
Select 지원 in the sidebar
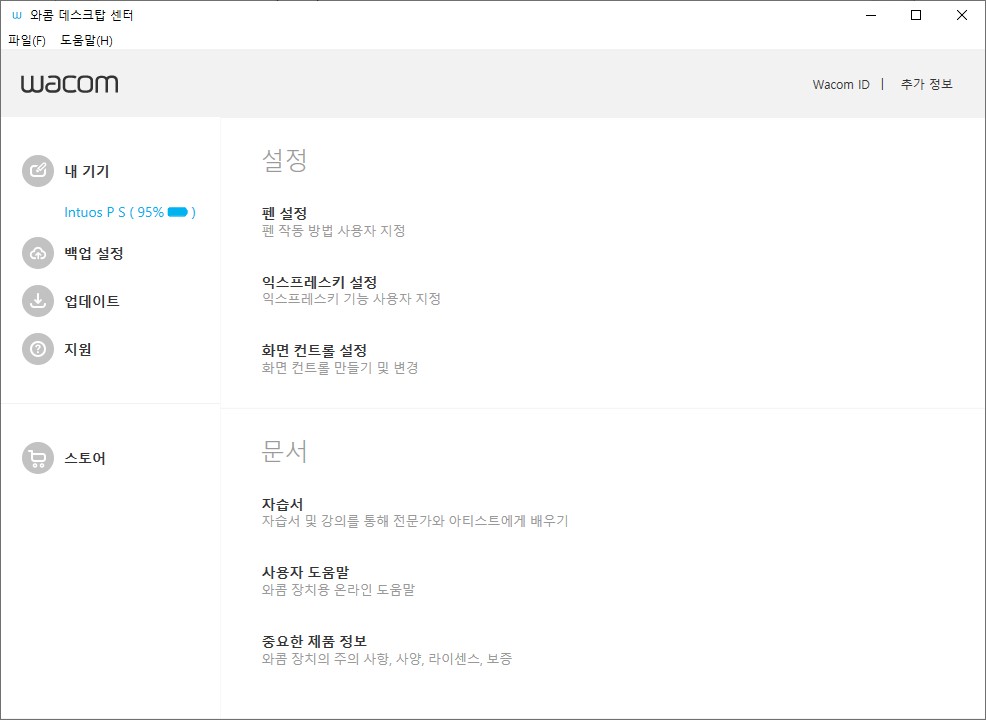pos(78,349)
